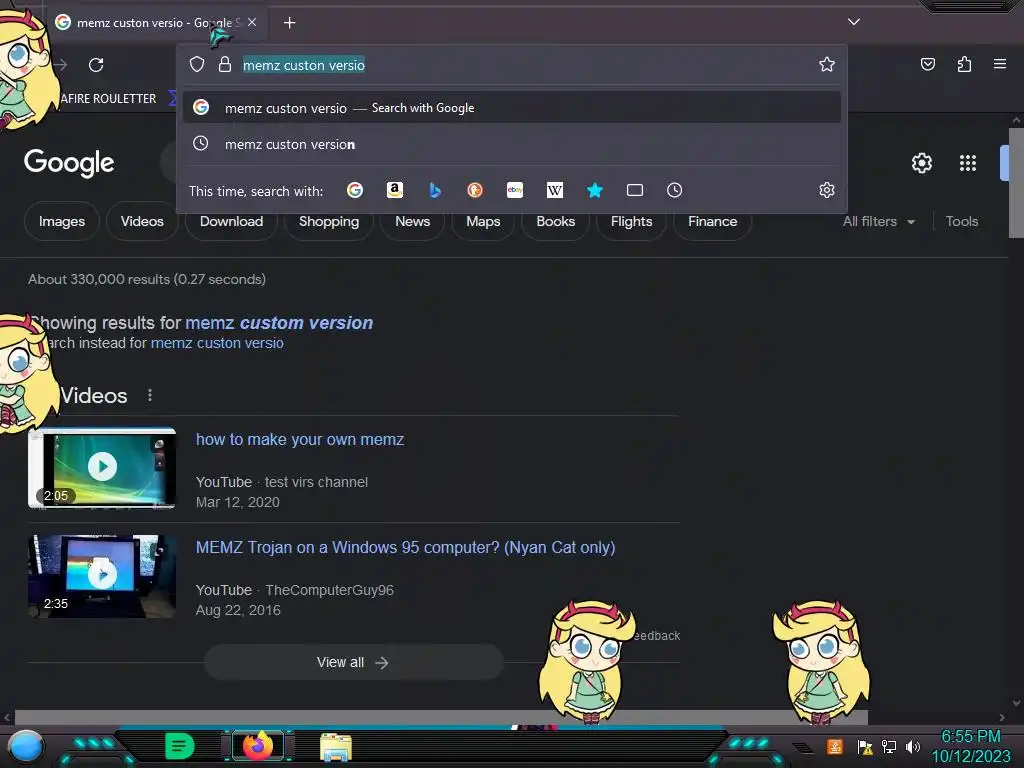This screenshot has width=1024, height=768.
Task: Click the volume speaker tray icon
Action: tap(913, 746)
